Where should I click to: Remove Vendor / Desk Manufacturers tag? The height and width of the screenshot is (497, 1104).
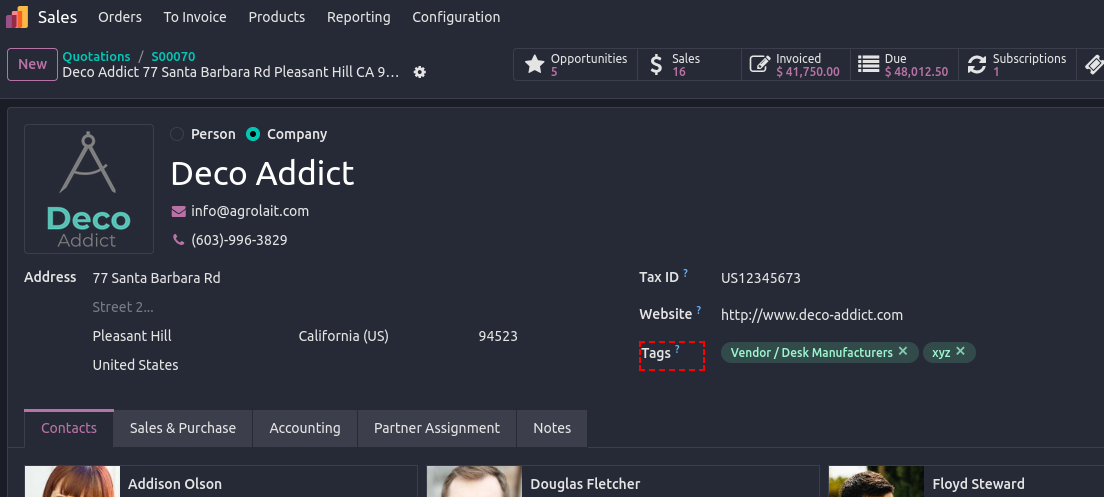coord(903,352)
